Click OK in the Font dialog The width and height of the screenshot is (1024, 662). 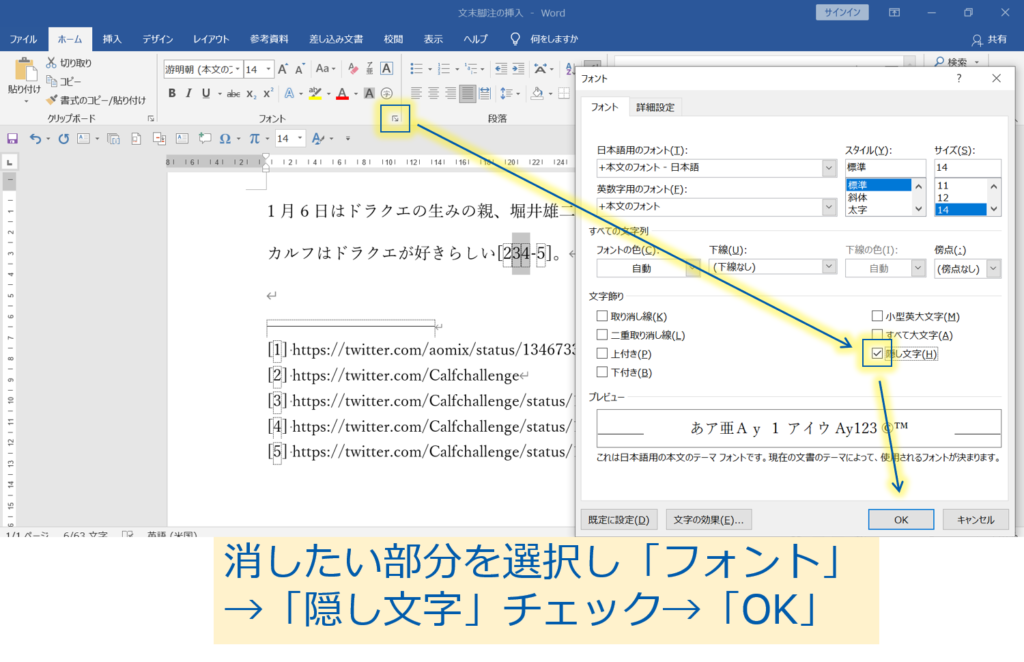coord(901,520)
